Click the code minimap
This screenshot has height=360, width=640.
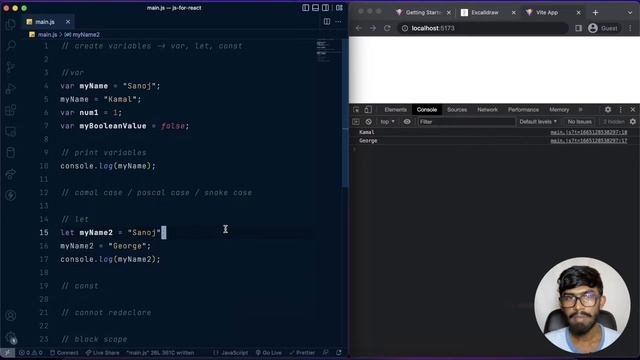point(328,51)
